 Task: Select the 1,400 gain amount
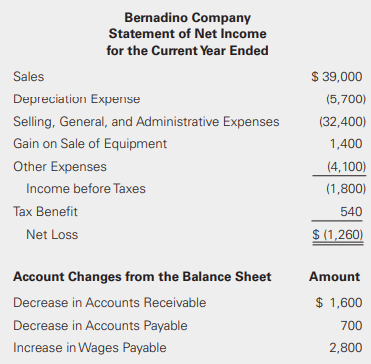(346, 144)
